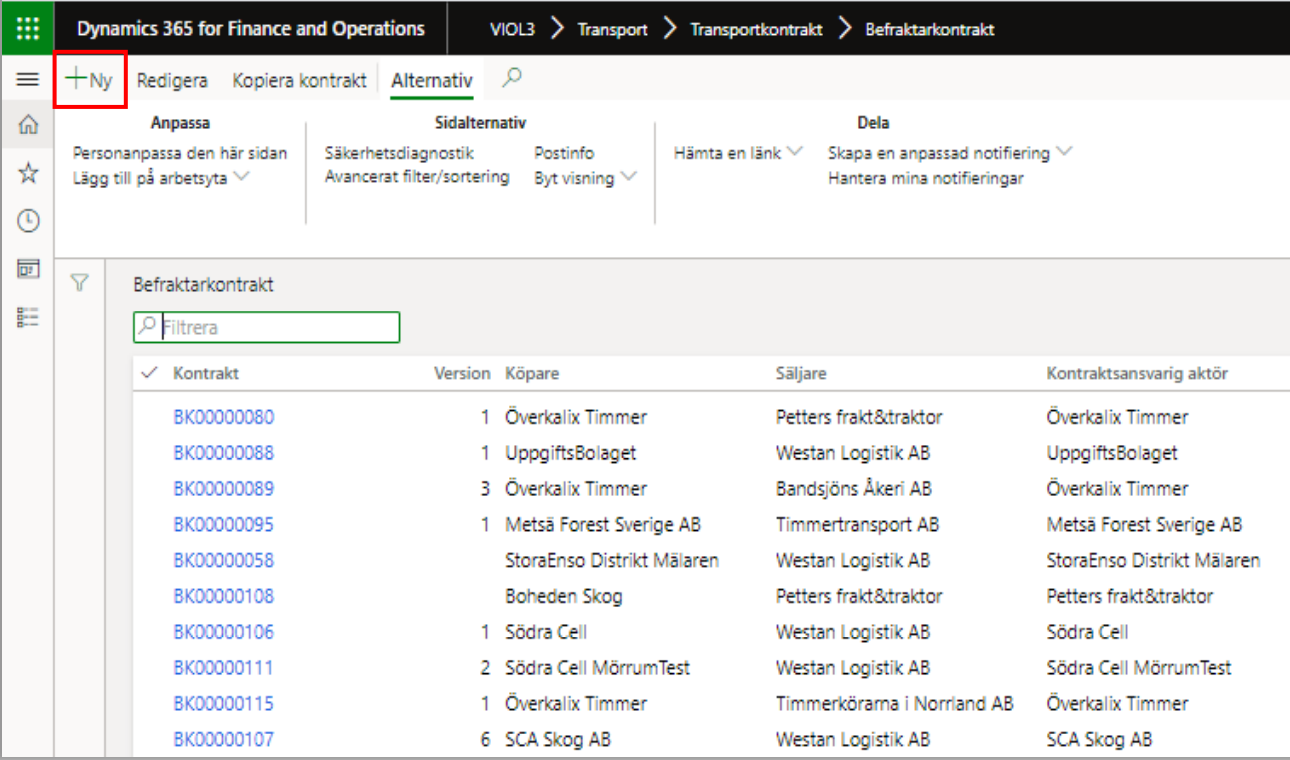Select Säljare cell Timmertransport AB

click(857, 525)
